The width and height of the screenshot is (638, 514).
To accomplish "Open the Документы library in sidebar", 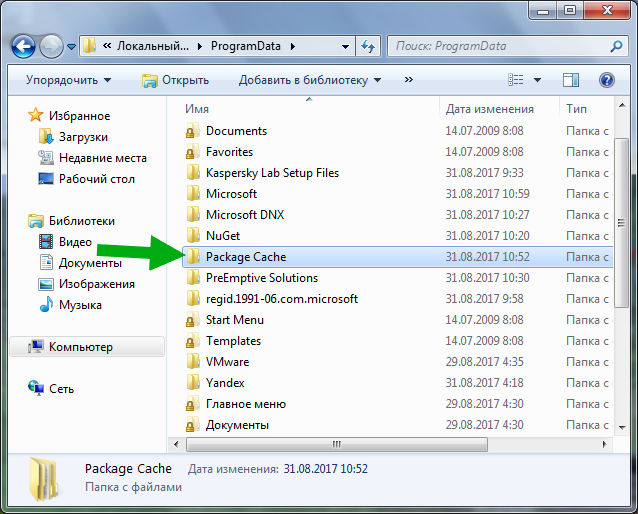I will click(x=80, y=263).
